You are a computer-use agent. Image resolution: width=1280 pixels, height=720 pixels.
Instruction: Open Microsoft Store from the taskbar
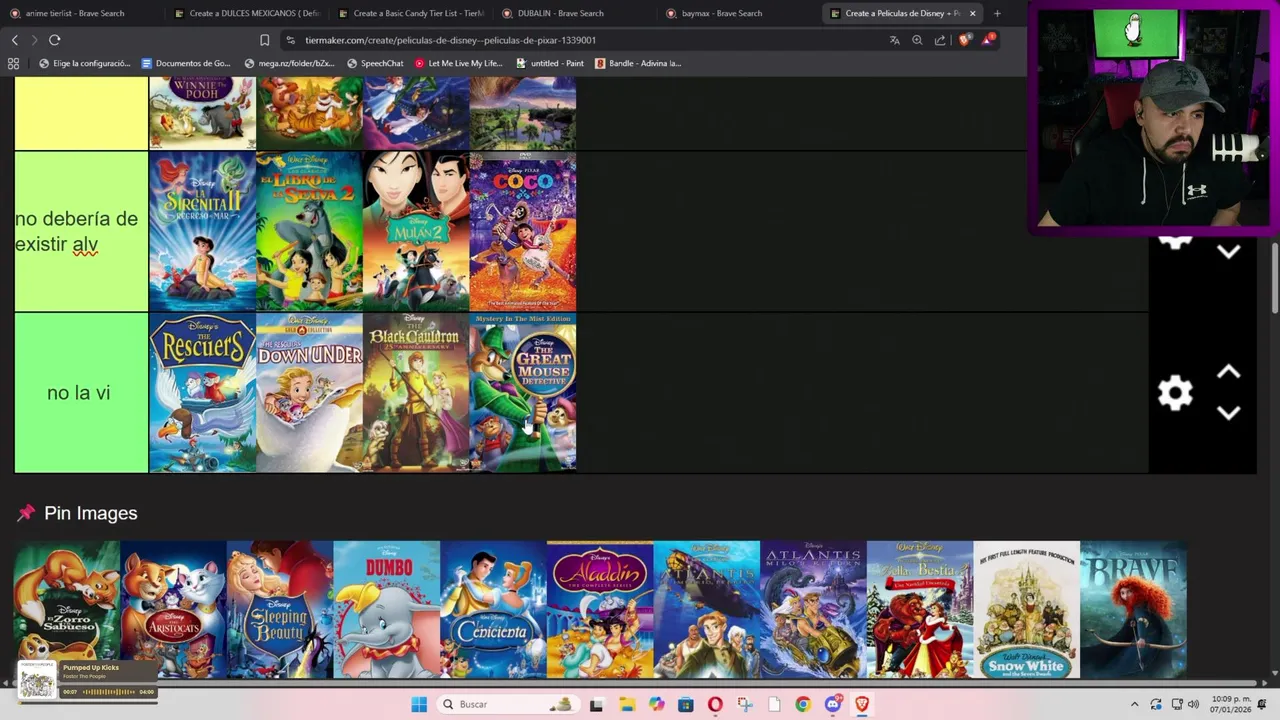pos(686,704)
